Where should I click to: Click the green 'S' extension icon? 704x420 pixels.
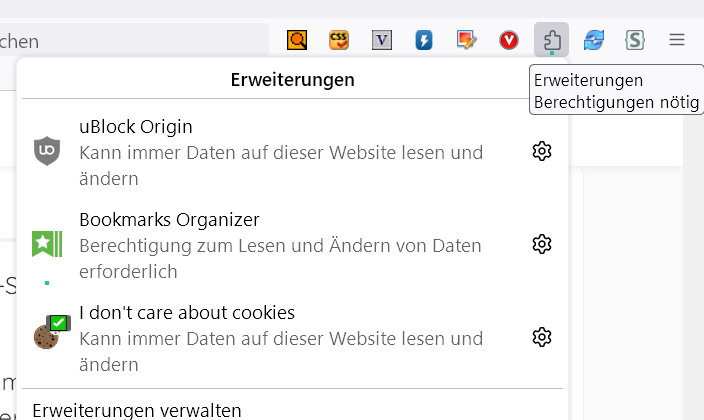[634, 41]
